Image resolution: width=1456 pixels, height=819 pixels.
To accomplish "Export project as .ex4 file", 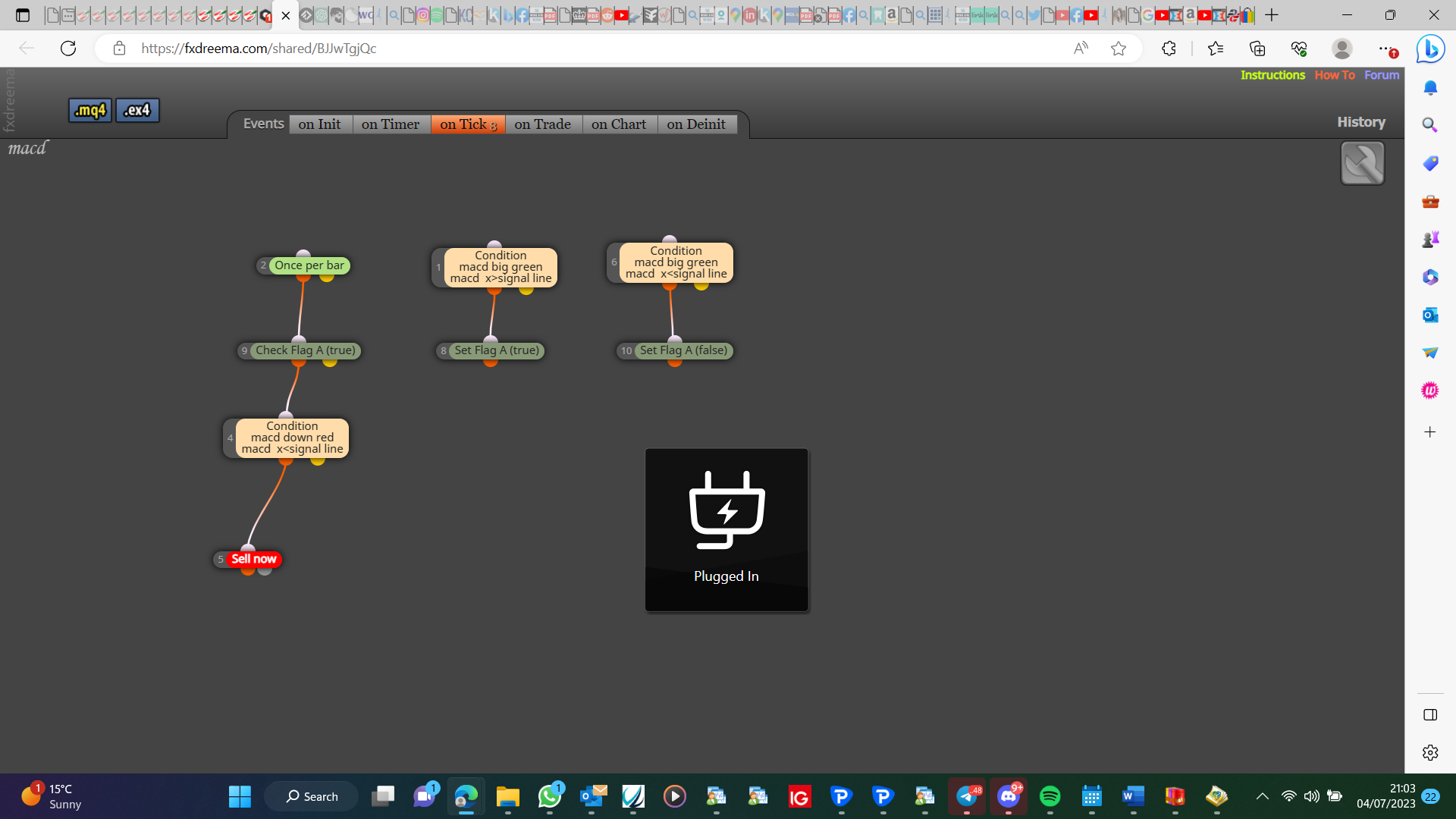I will (137, 110).
